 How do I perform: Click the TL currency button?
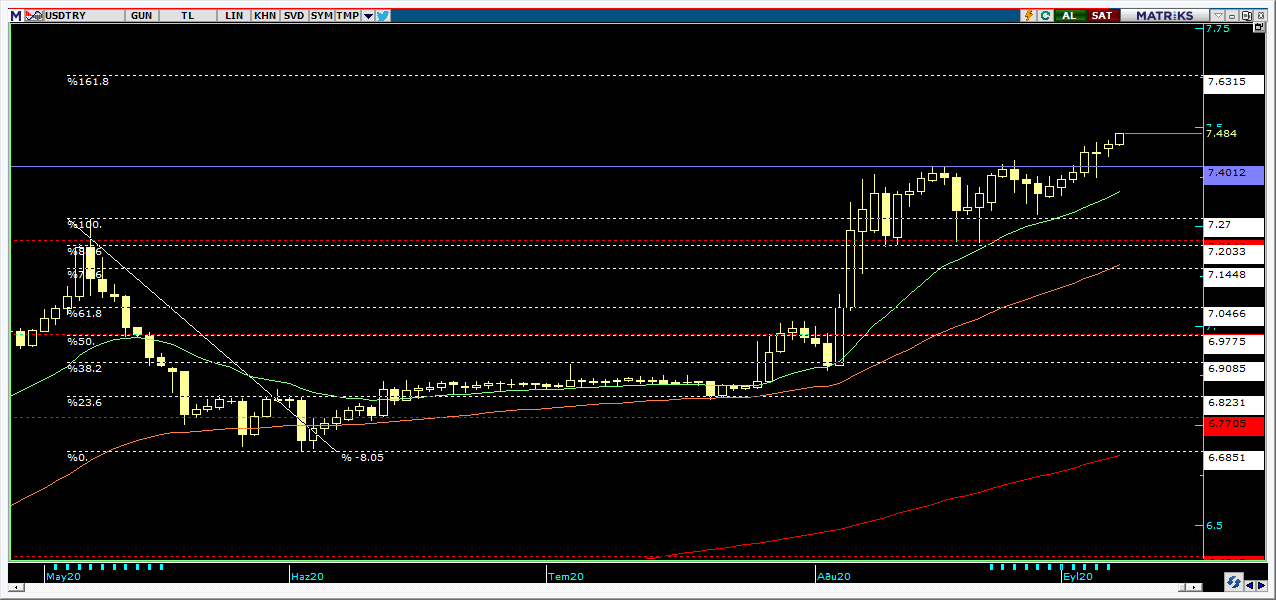[188, 15]
